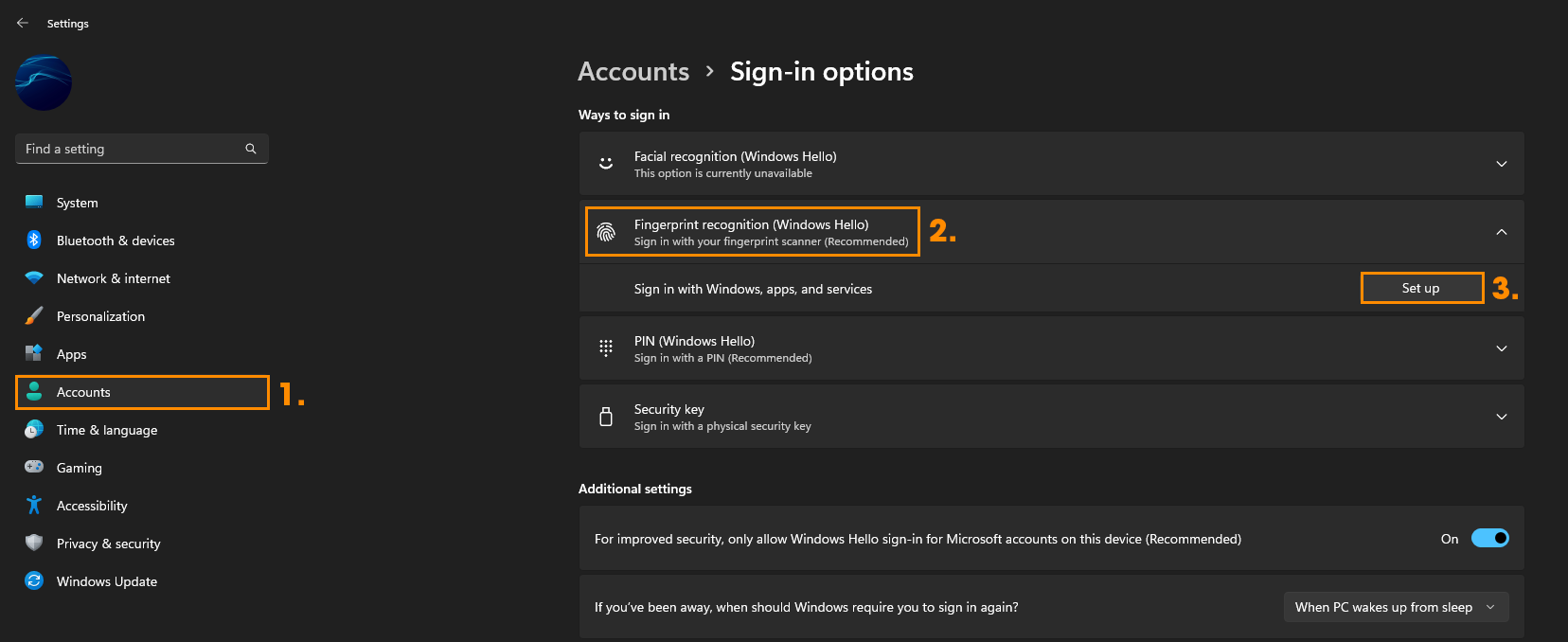Click the Accounts breadcrumb link
Image resolution: width=1568 pixels, height=642 pixels.
(633, 72)
